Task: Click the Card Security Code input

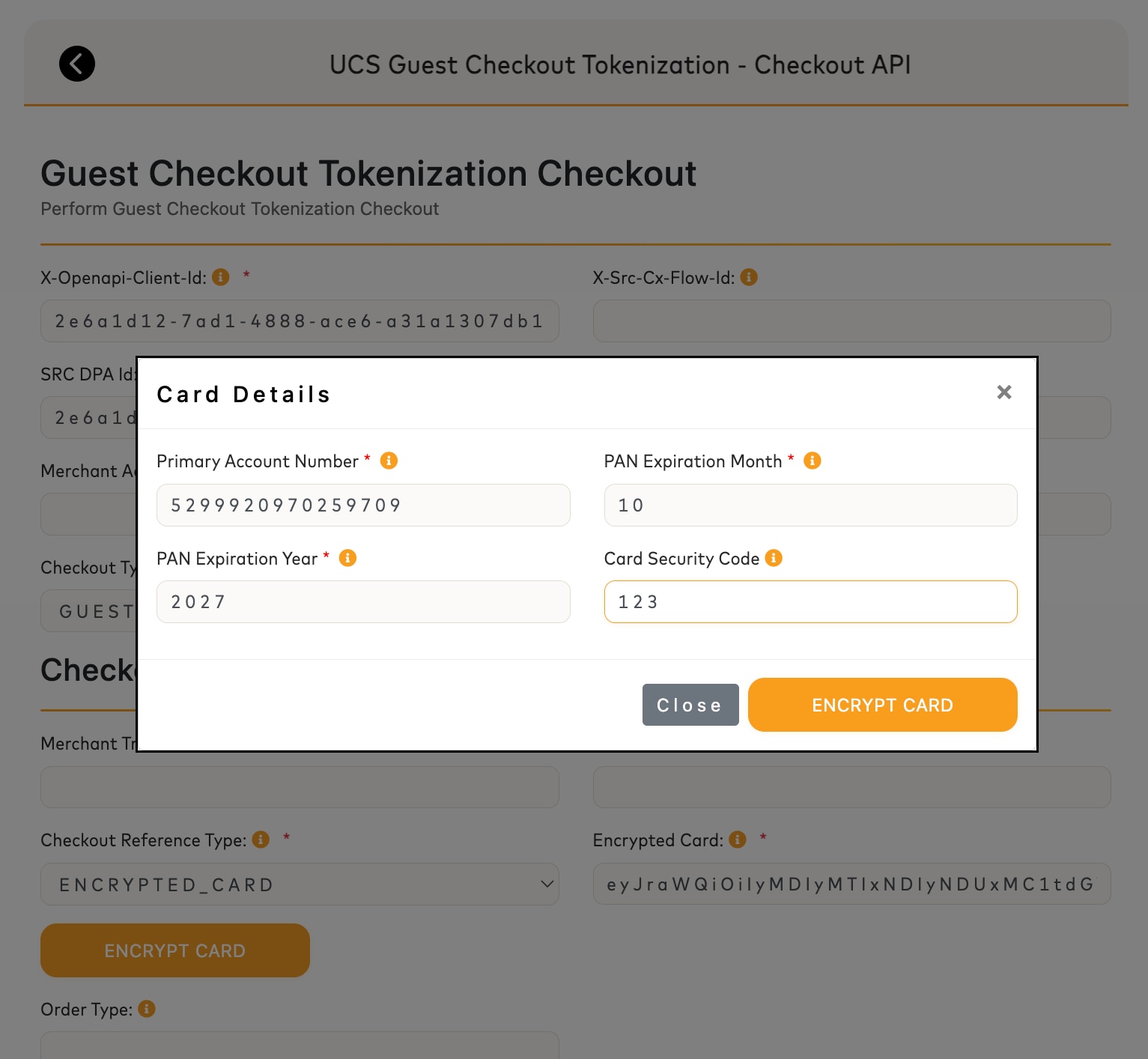Action: [x=810, y=601]
